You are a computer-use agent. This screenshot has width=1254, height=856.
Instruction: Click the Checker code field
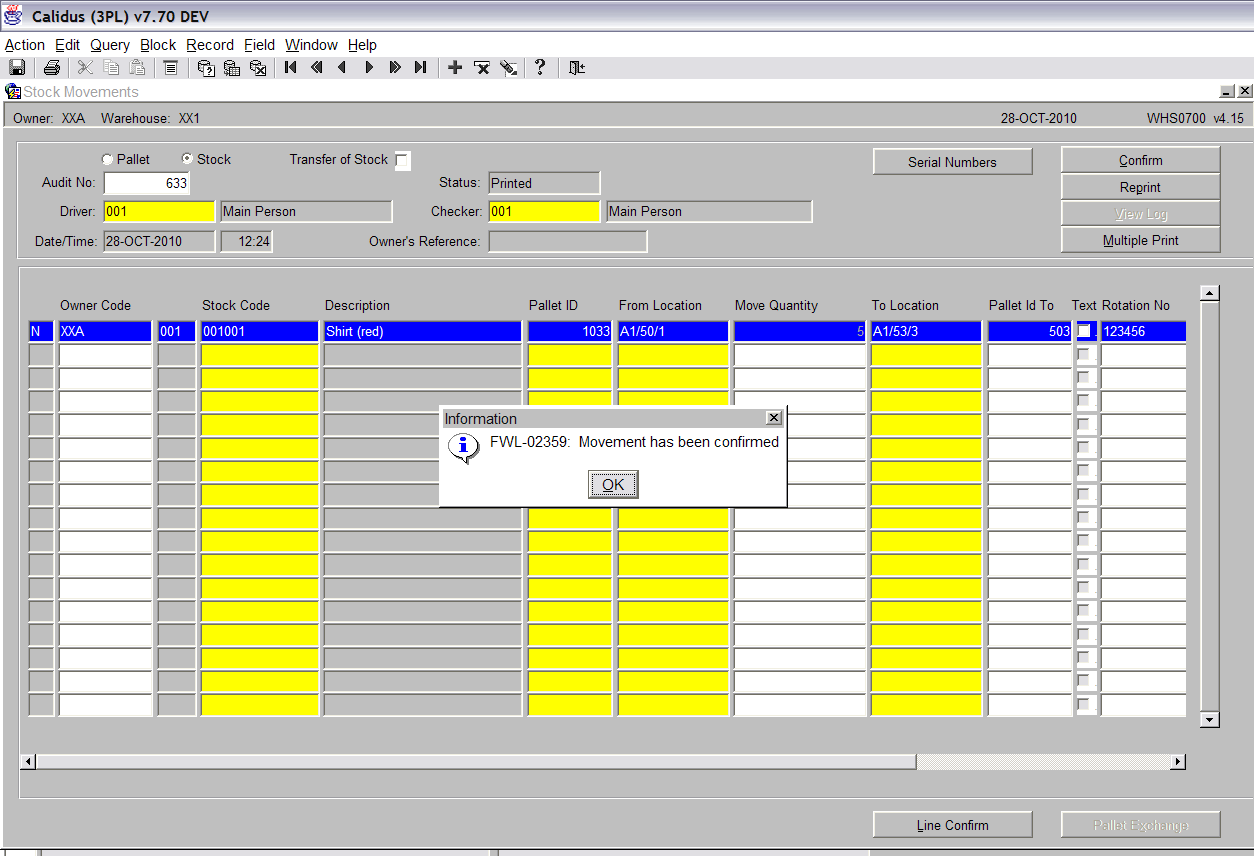(x=544, y=211)
